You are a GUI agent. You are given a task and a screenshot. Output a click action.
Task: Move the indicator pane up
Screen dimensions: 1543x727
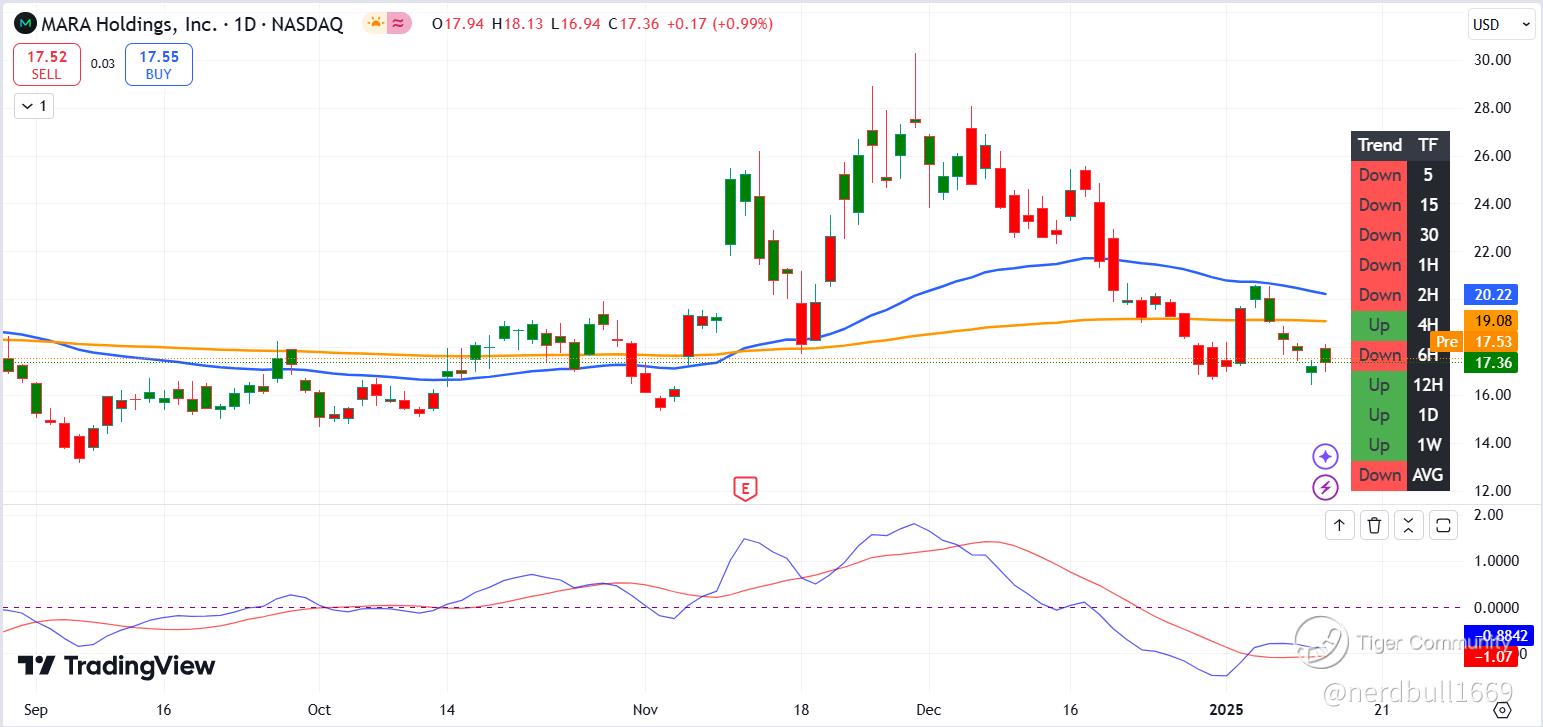point(1339,525)
